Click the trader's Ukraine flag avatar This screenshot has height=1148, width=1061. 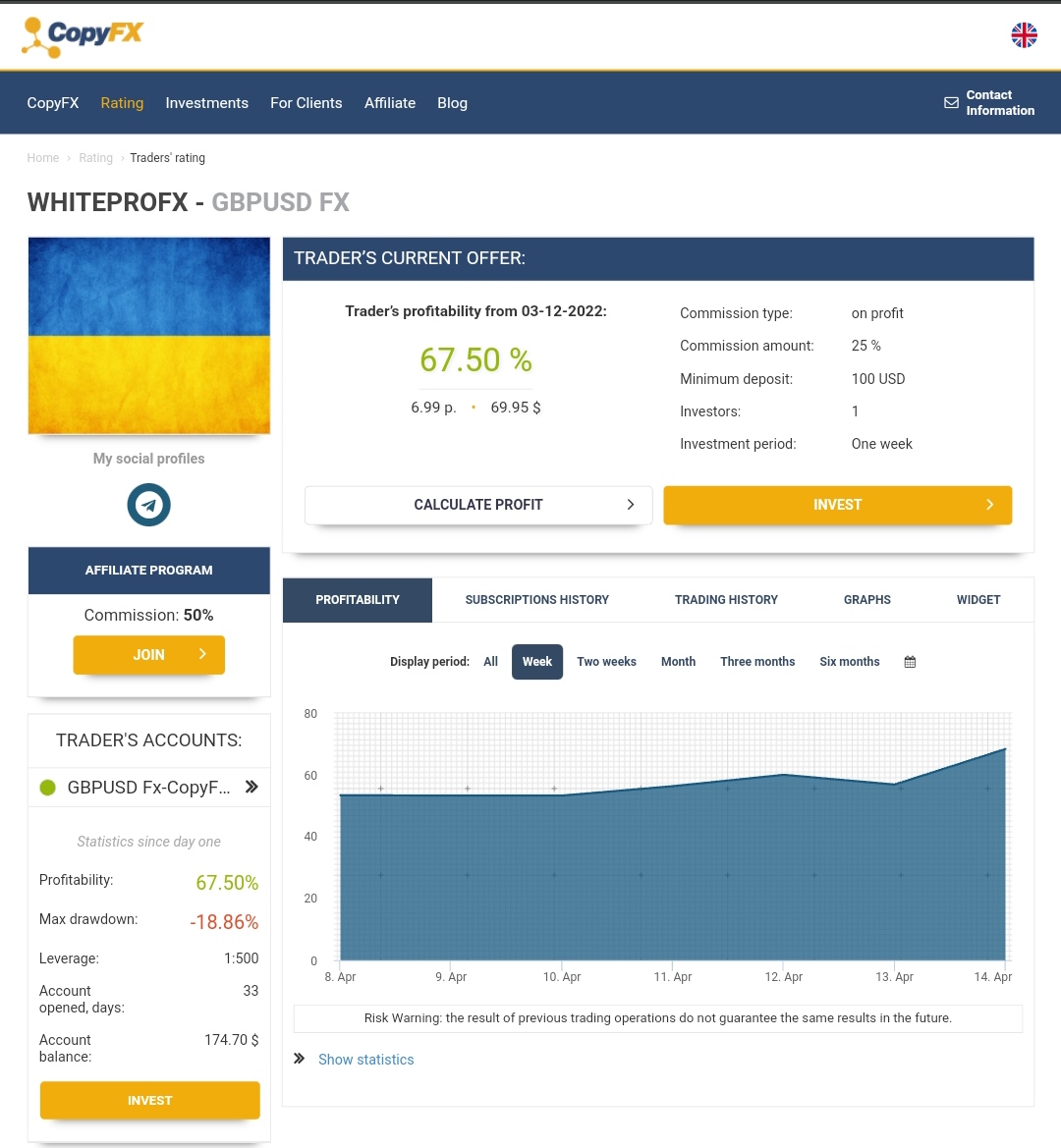[x=148, y=336]
